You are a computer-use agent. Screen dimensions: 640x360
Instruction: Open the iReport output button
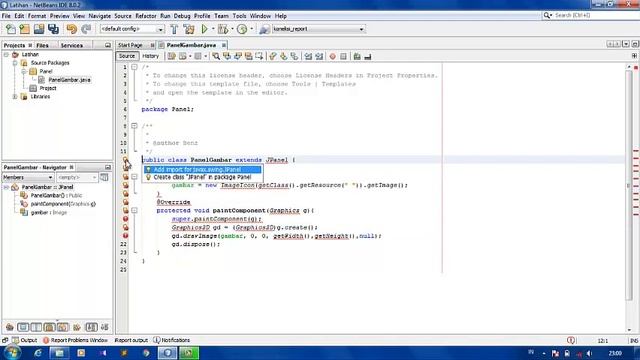tap(131, 340)
